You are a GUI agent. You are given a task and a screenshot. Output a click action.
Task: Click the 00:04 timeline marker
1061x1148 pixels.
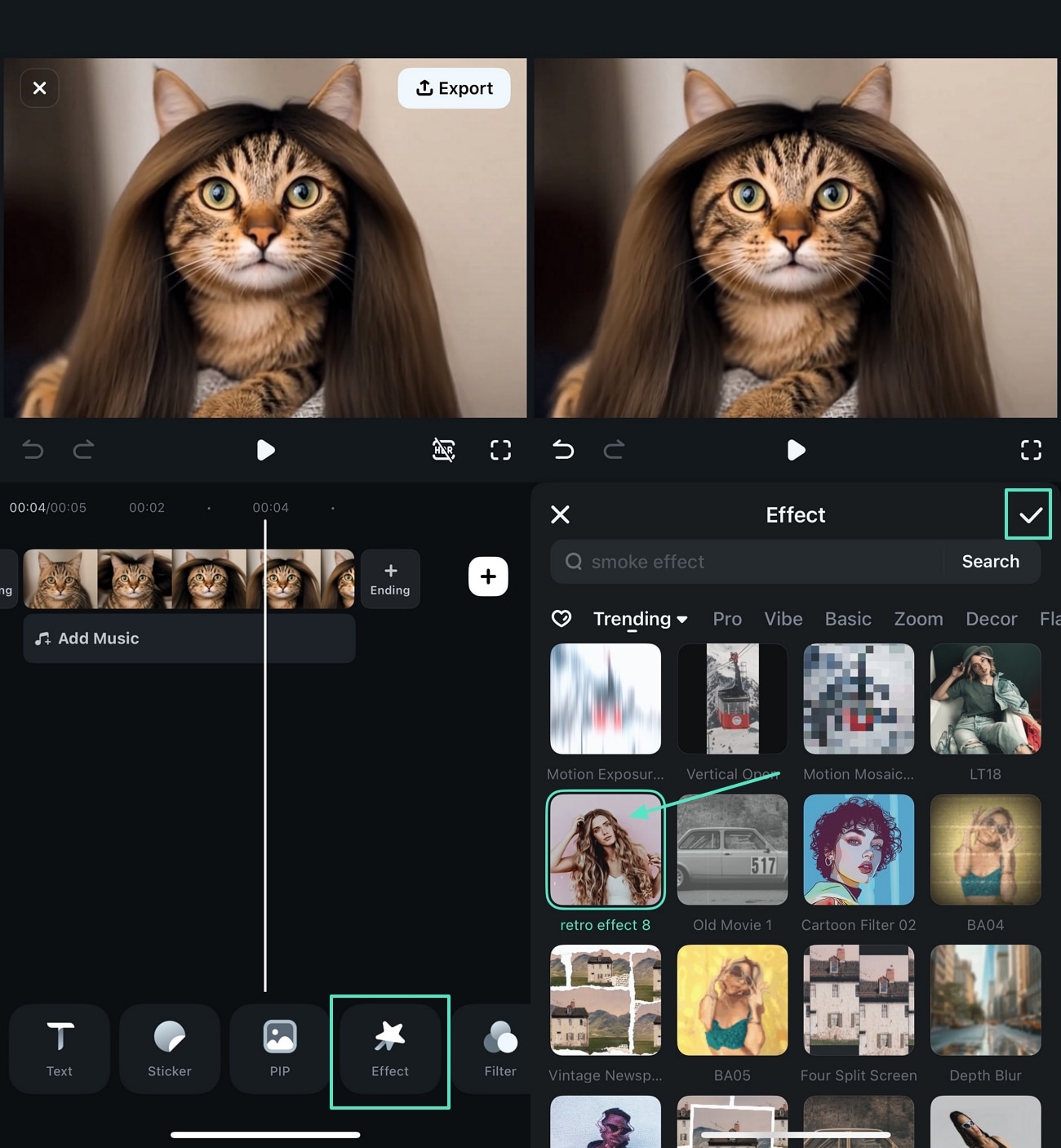pyautogui.click(x=270, y=508)
